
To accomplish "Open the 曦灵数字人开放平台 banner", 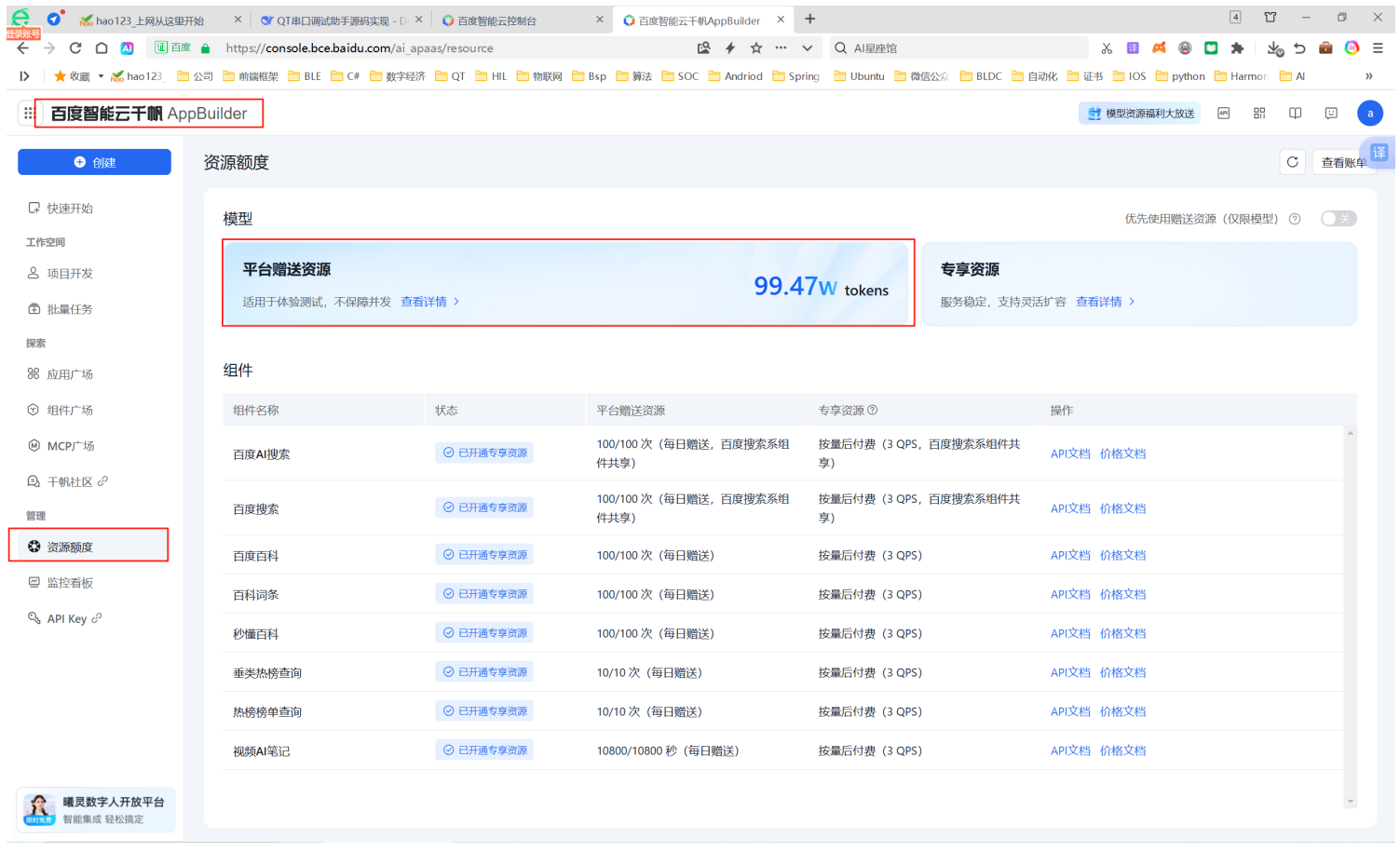I will [96, 810].
